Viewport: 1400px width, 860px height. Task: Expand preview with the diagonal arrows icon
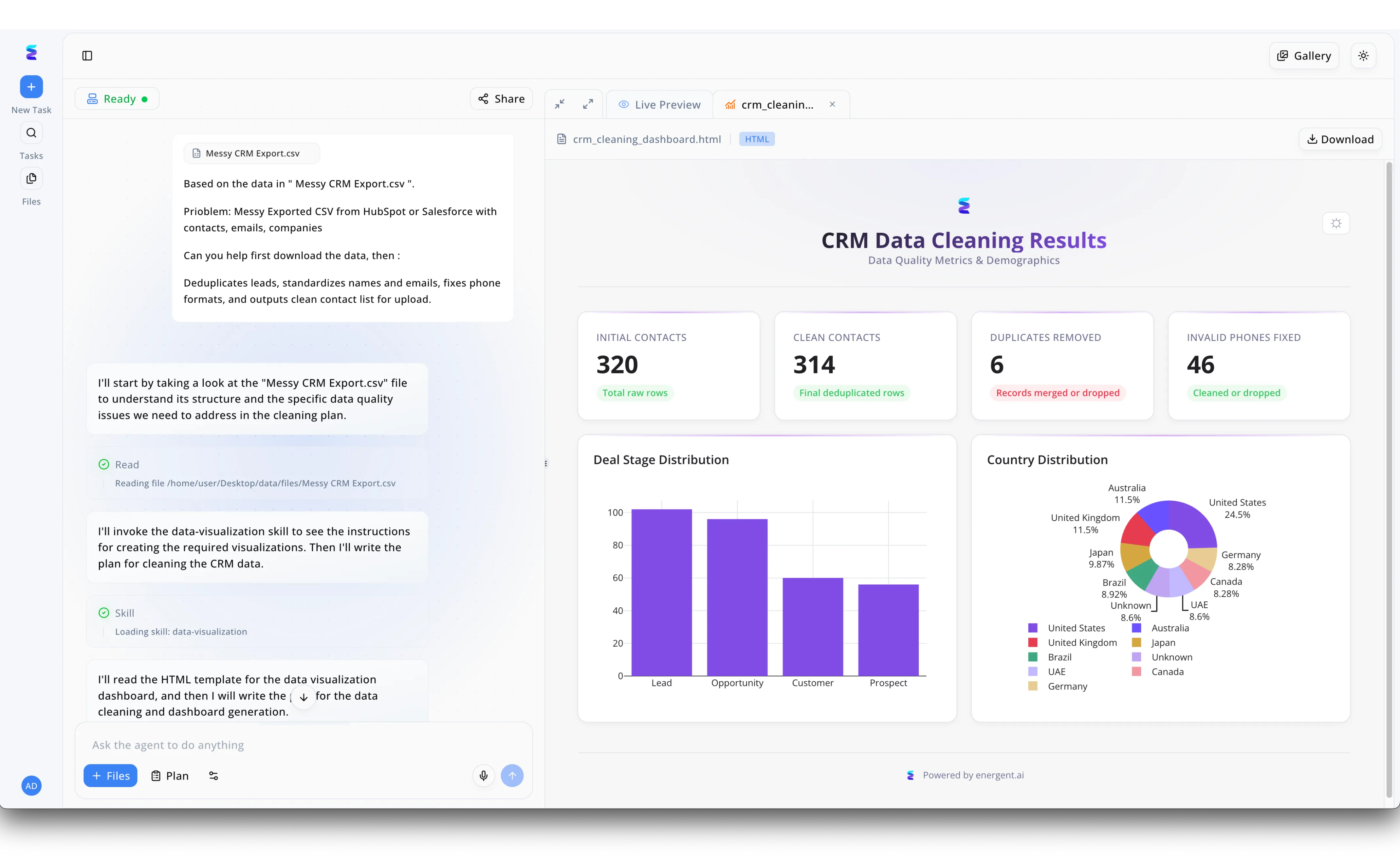(588, 103)
